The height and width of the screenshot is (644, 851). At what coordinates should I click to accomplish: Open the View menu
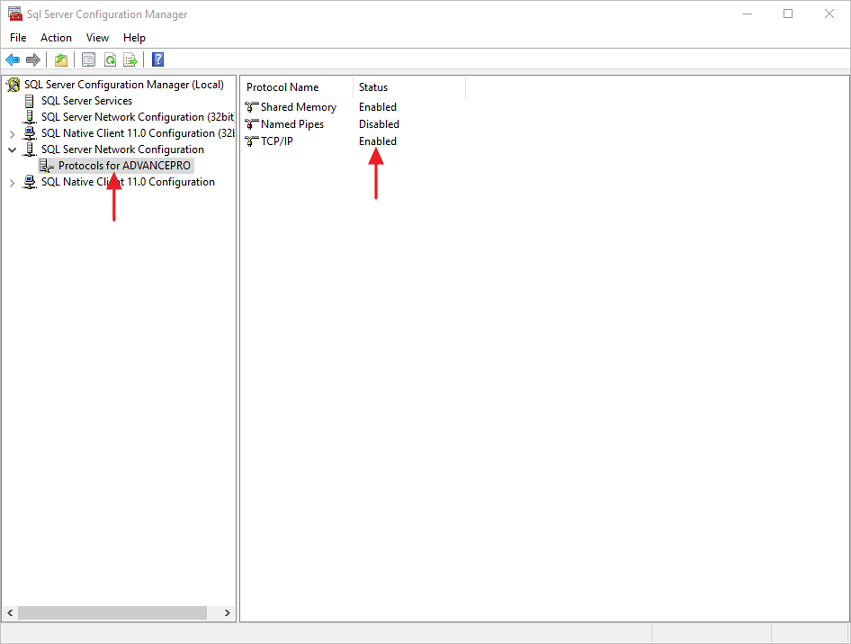(97, 38)
